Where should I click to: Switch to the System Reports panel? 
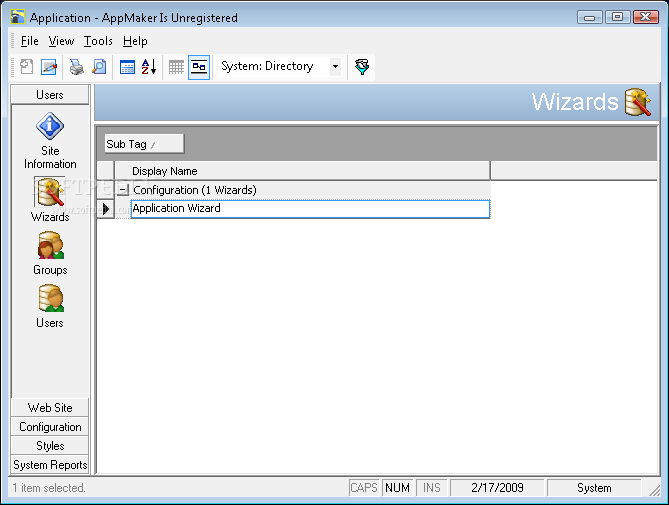(x=50, y=464)
